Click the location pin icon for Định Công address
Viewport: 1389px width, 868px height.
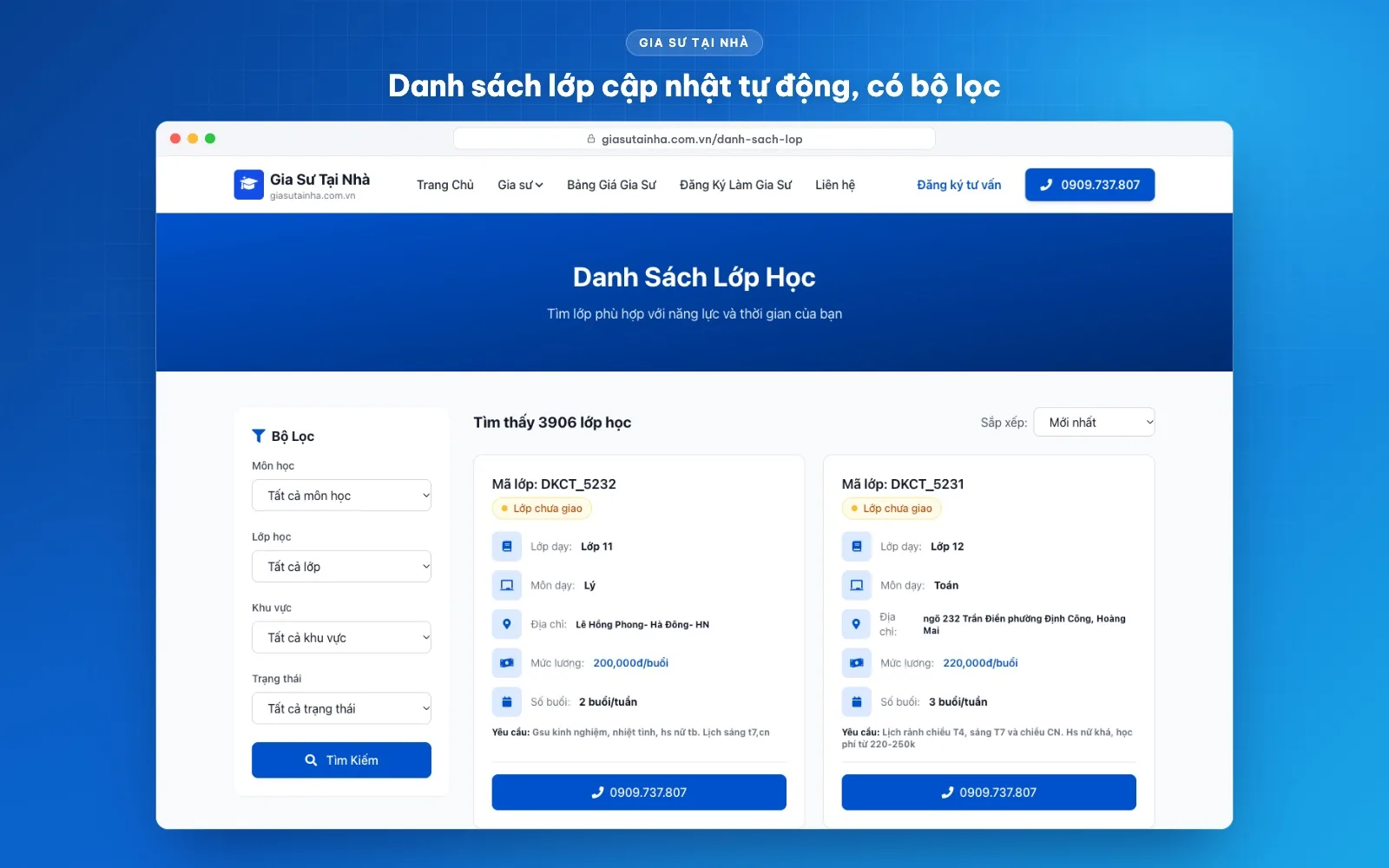point(857,624)
